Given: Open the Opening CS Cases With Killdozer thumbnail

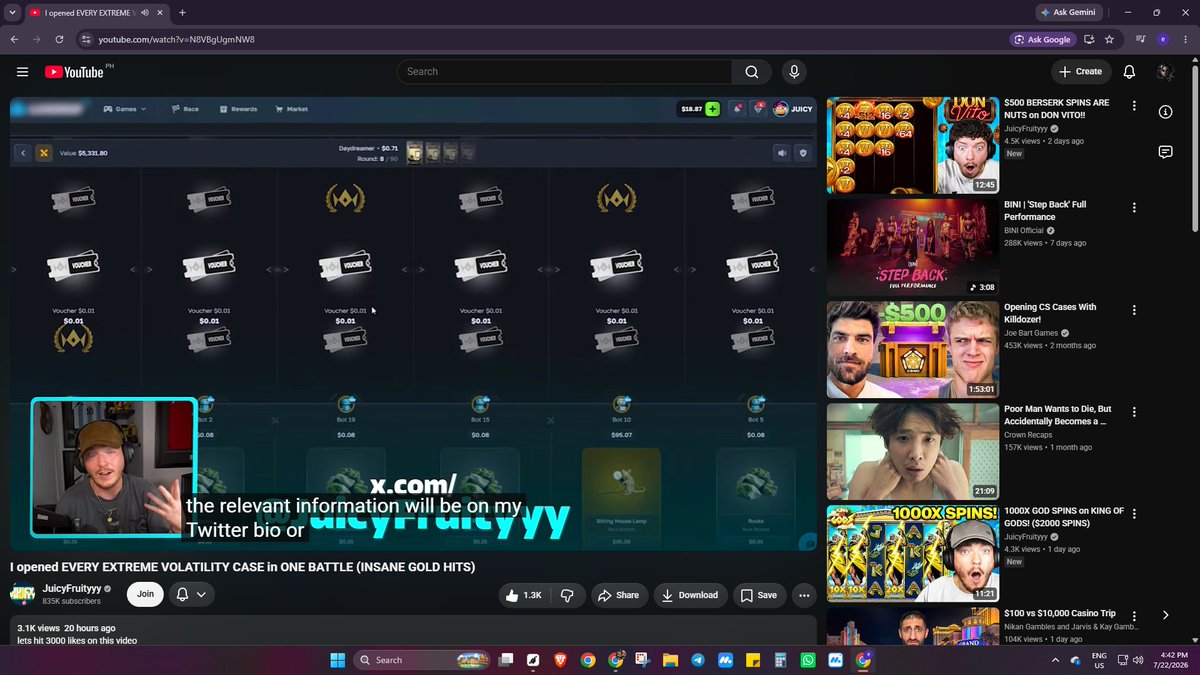Looking at the screenshot, I should 912,349.
